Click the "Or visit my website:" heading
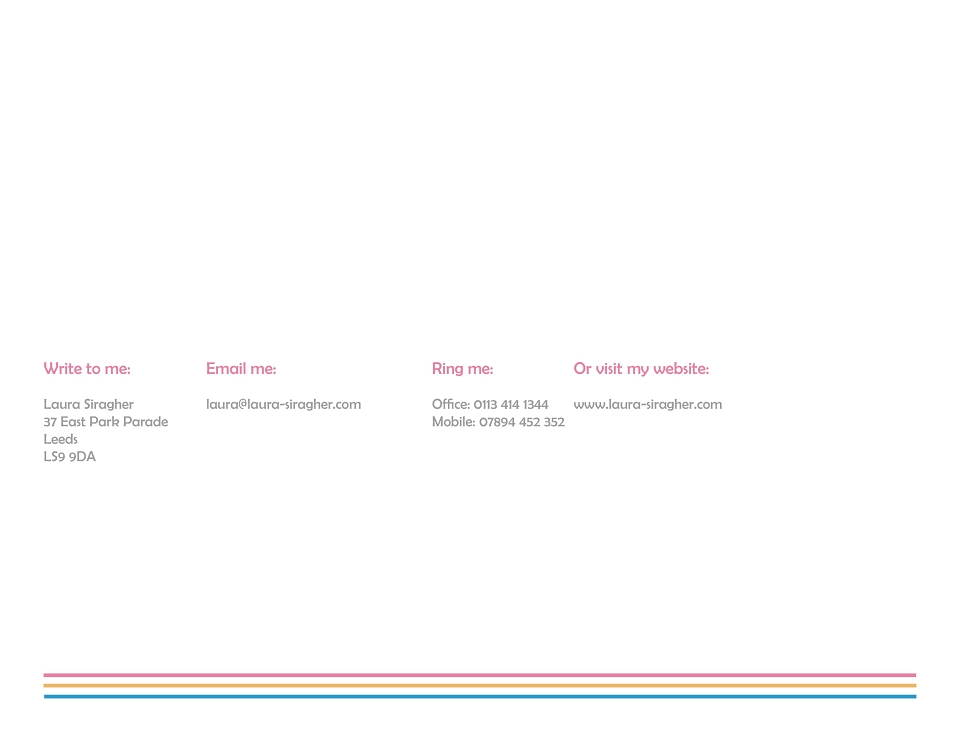 click(641, 369)
